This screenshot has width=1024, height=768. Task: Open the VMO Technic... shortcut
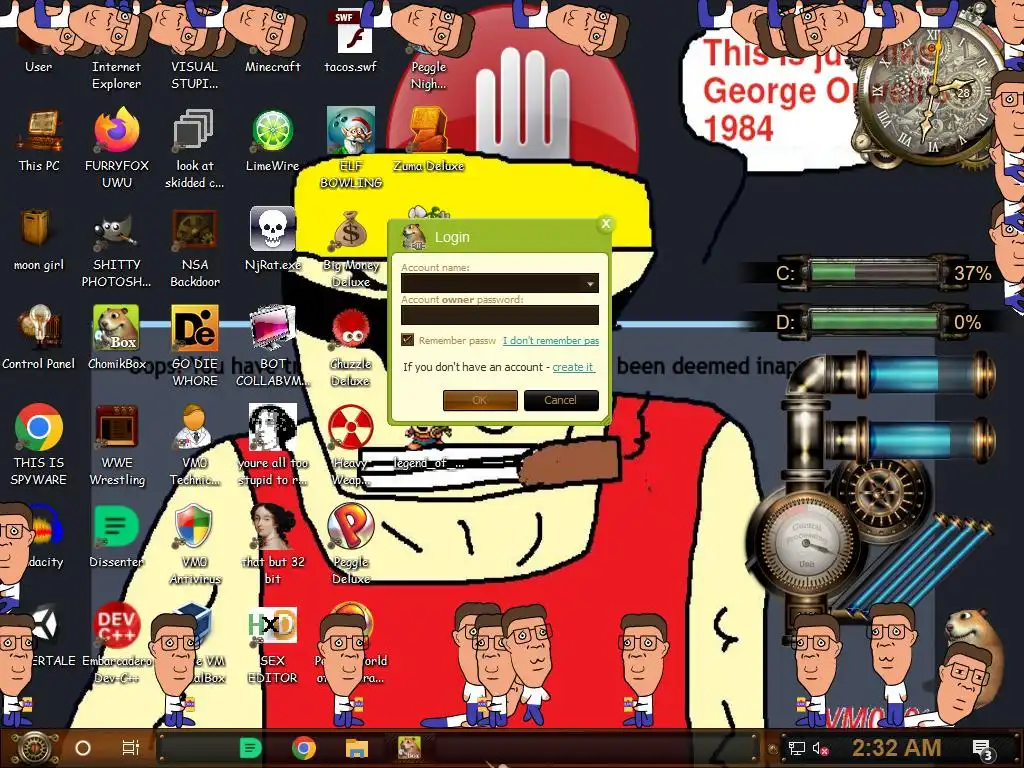click(x=195, y=445)
